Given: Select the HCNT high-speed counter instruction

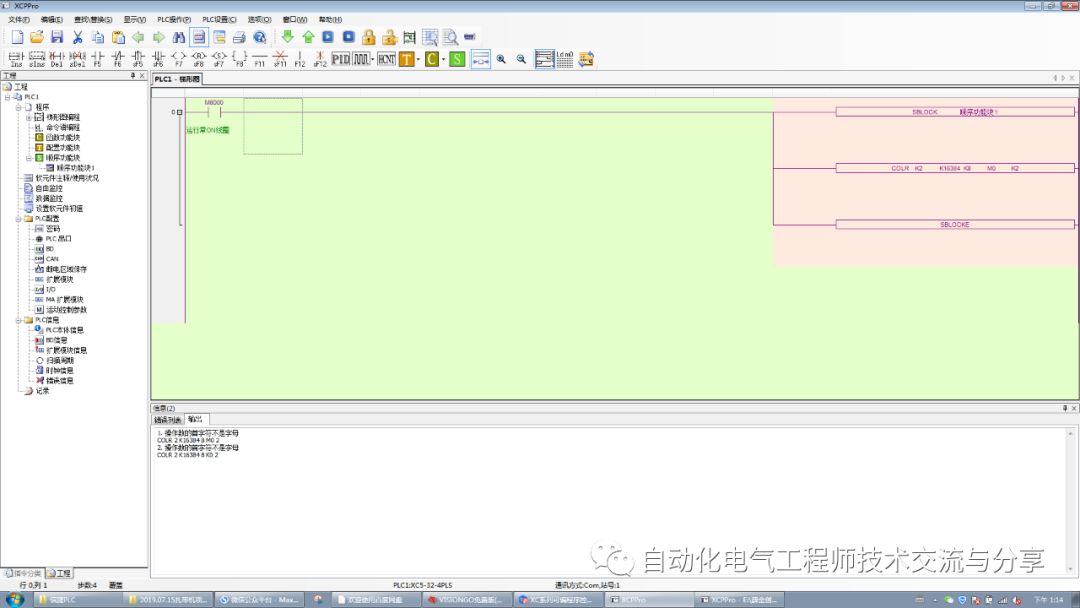Looking at the screenshot, I should pos(386,58).
